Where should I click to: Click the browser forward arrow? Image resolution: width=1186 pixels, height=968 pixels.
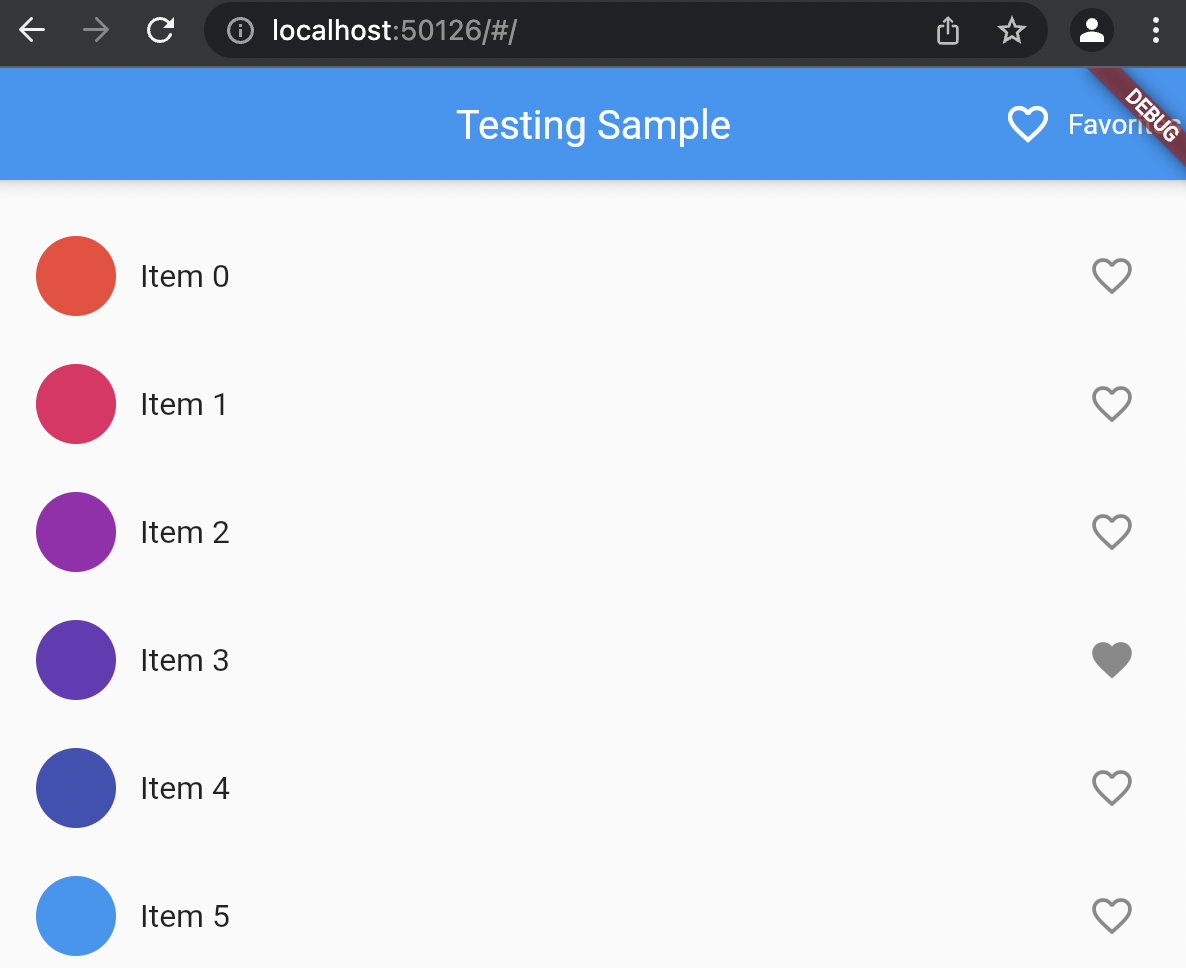pyautogui.click(x=96, y=31)
